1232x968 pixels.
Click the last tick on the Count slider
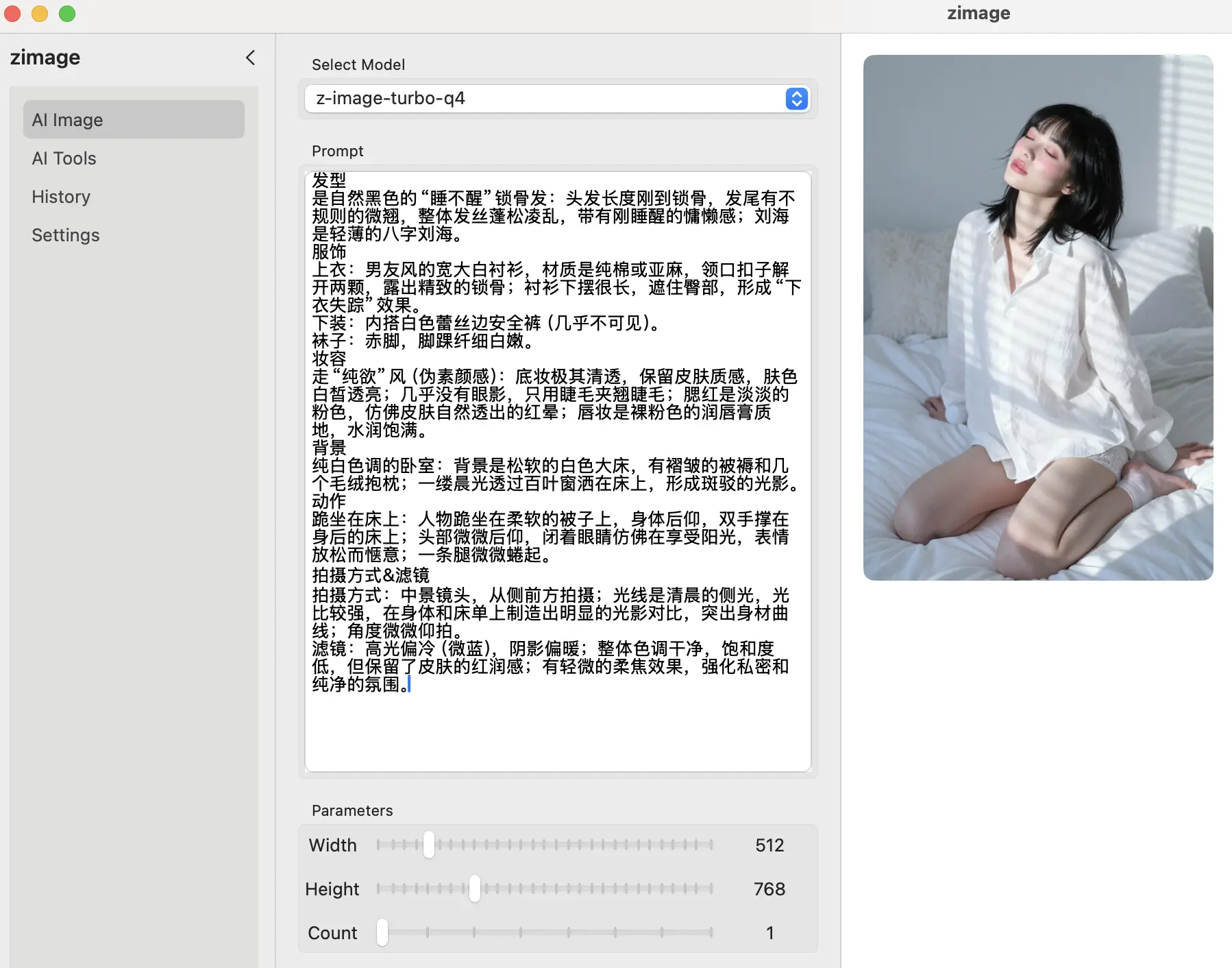(711, 932)
